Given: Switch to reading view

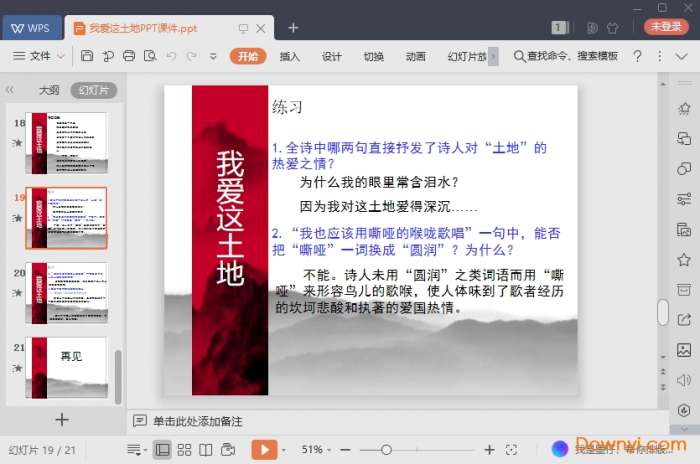Looking at the screenshot, I should pos(205,450).
